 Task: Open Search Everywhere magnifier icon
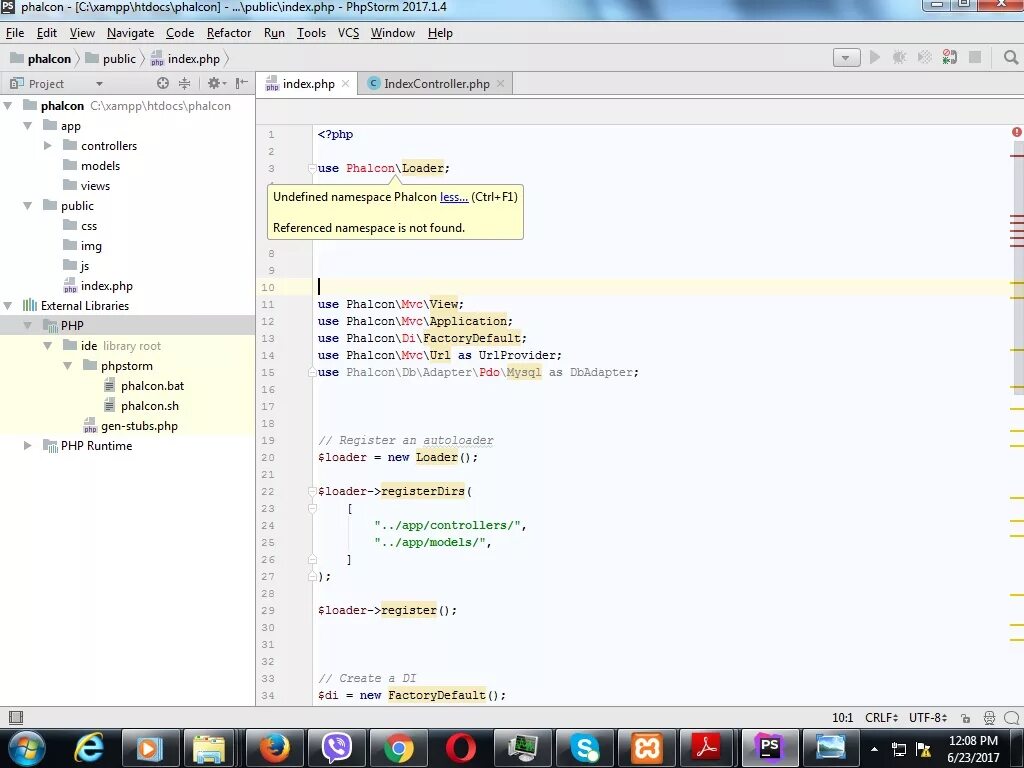click(1011, 57)
